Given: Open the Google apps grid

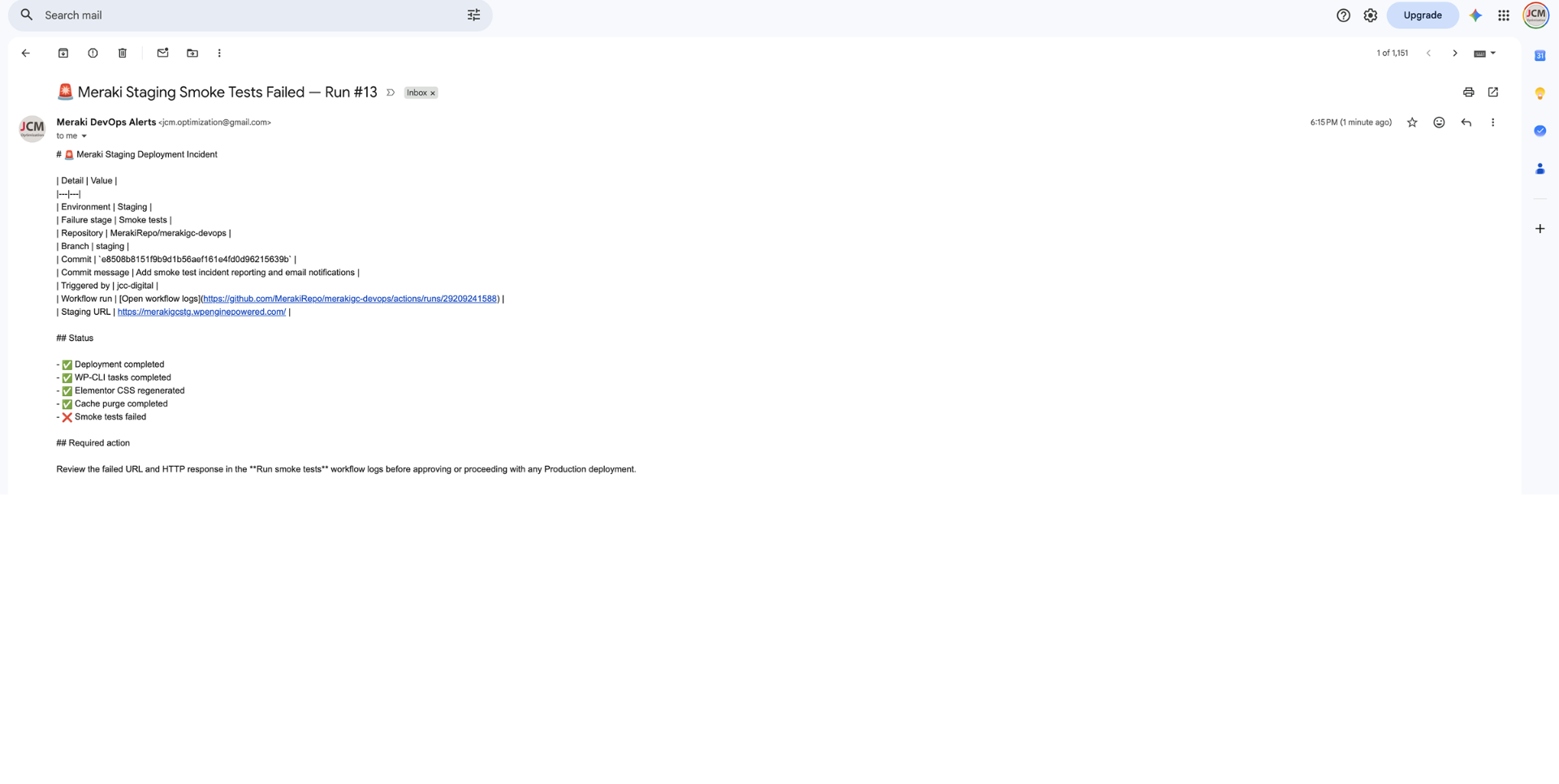Looking at the screenshot, I should click(x=1503, y=15).
